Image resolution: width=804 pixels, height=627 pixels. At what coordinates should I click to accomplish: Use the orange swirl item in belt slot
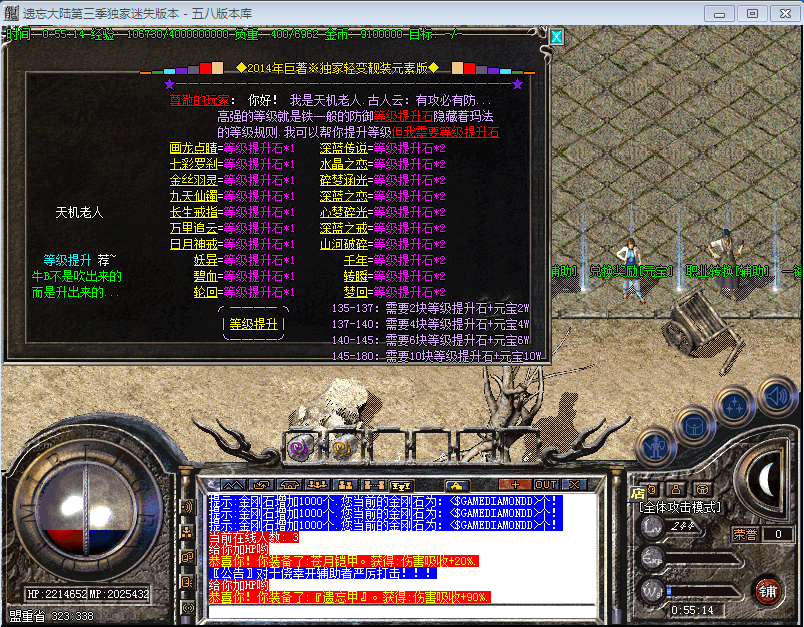(344, 448)
